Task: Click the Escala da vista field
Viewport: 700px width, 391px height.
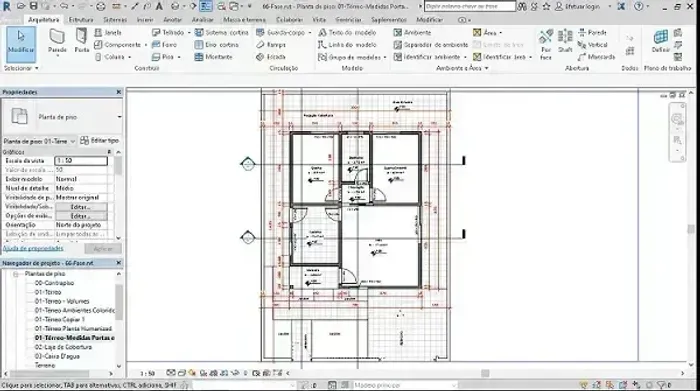Action: (x=81, y=161)
